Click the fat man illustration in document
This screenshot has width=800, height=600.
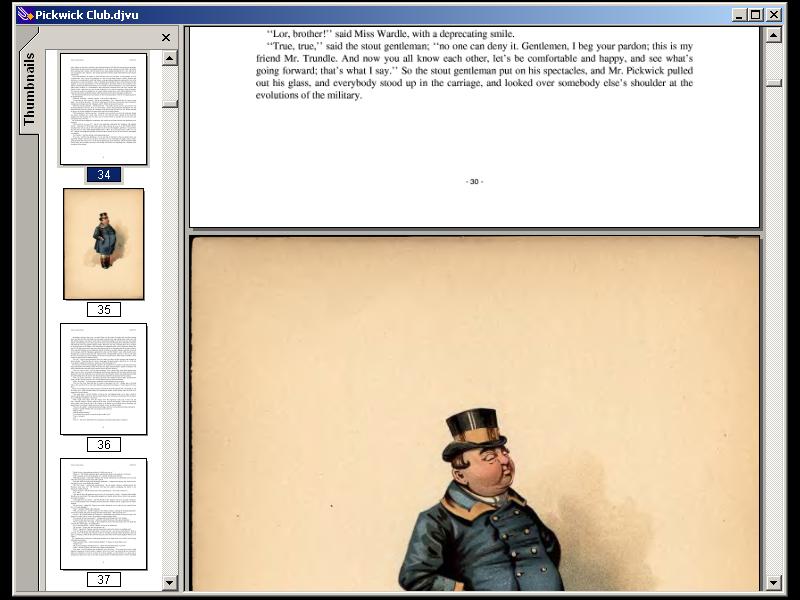pos(481,500)
